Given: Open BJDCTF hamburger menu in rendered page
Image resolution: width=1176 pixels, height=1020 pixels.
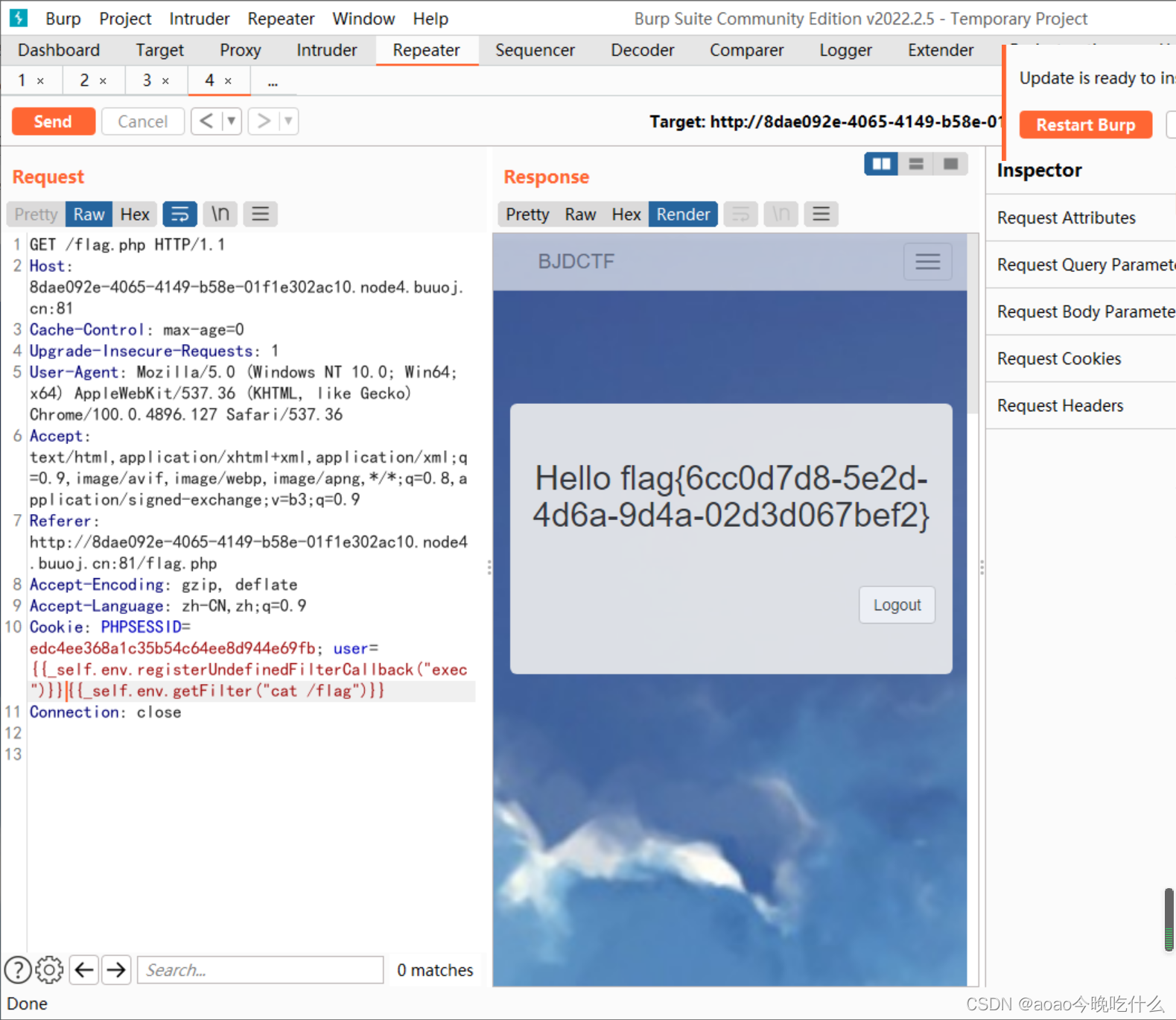Looking at the screenshot, I should pos(927,262).
